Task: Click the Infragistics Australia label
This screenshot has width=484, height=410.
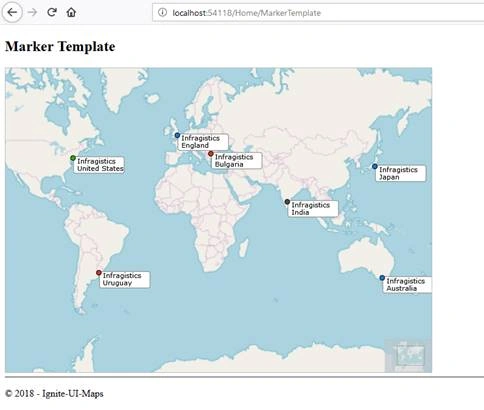Action: coord(407,285)
